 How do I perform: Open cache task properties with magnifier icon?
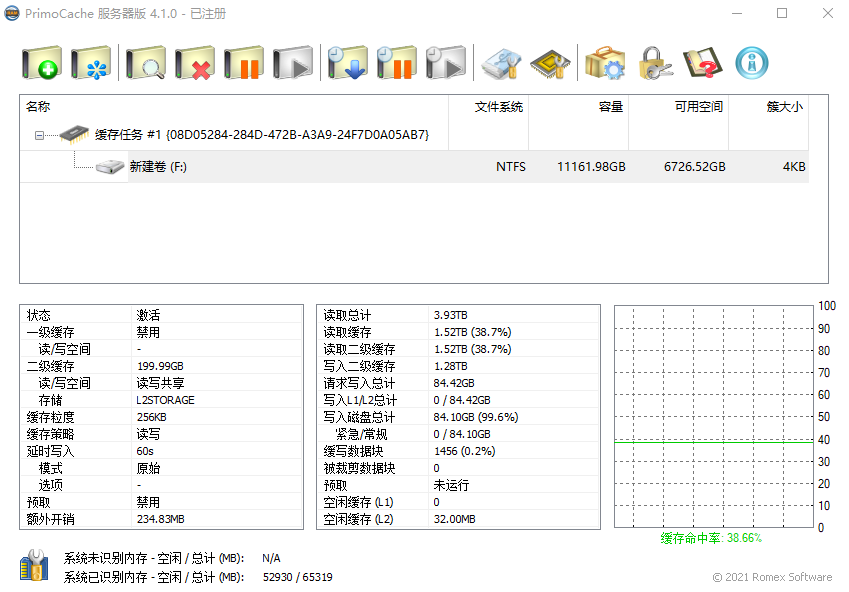[x=146, y=64]
